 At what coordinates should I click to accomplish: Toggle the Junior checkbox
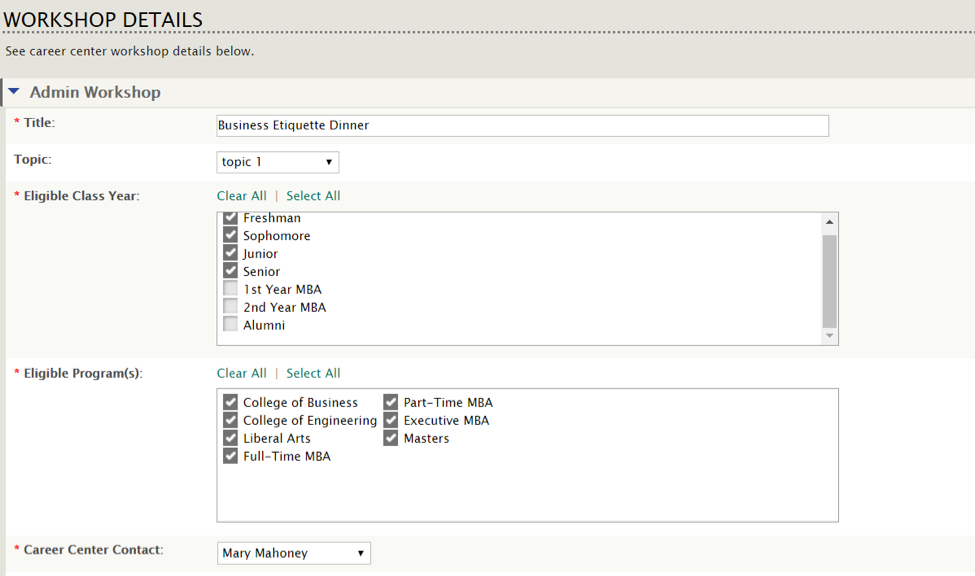230,253
